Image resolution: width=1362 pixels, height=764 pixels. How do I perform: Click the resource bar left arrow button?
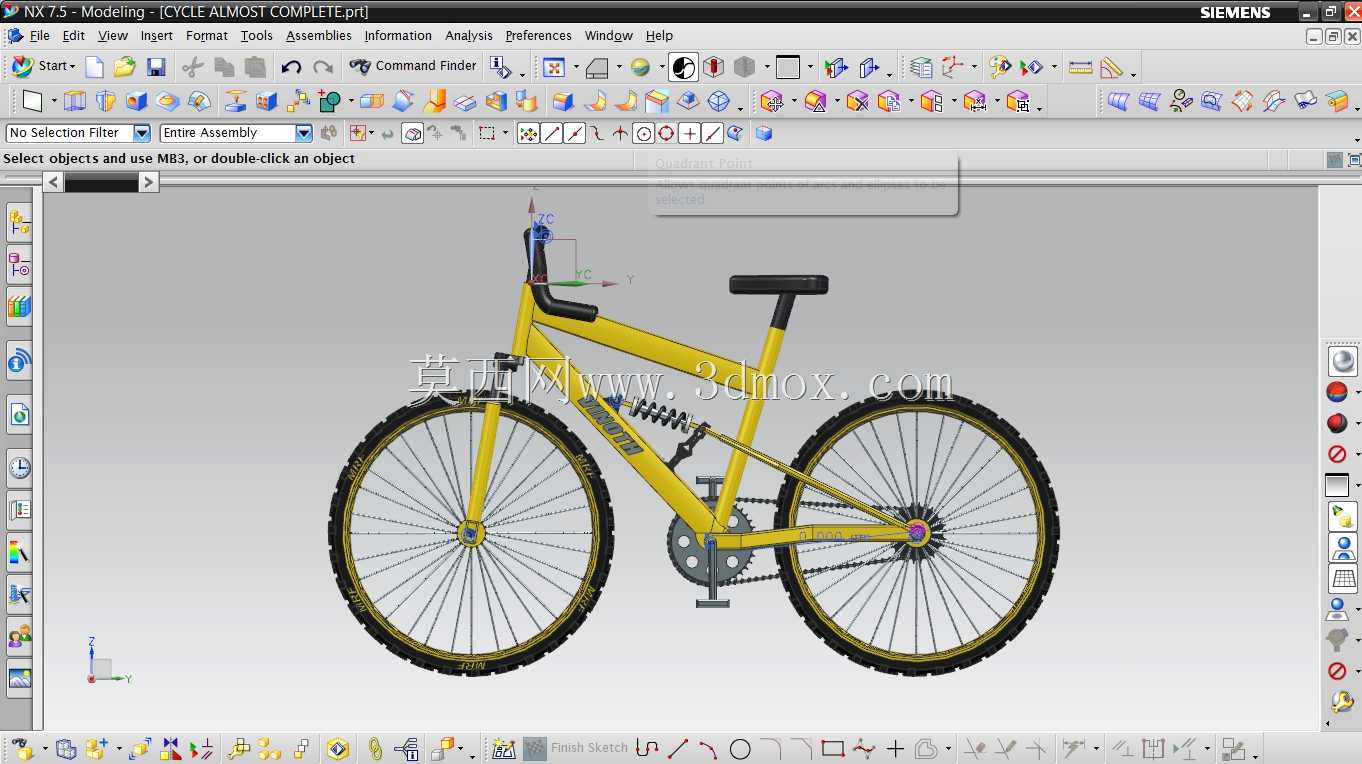click(53, 182)
